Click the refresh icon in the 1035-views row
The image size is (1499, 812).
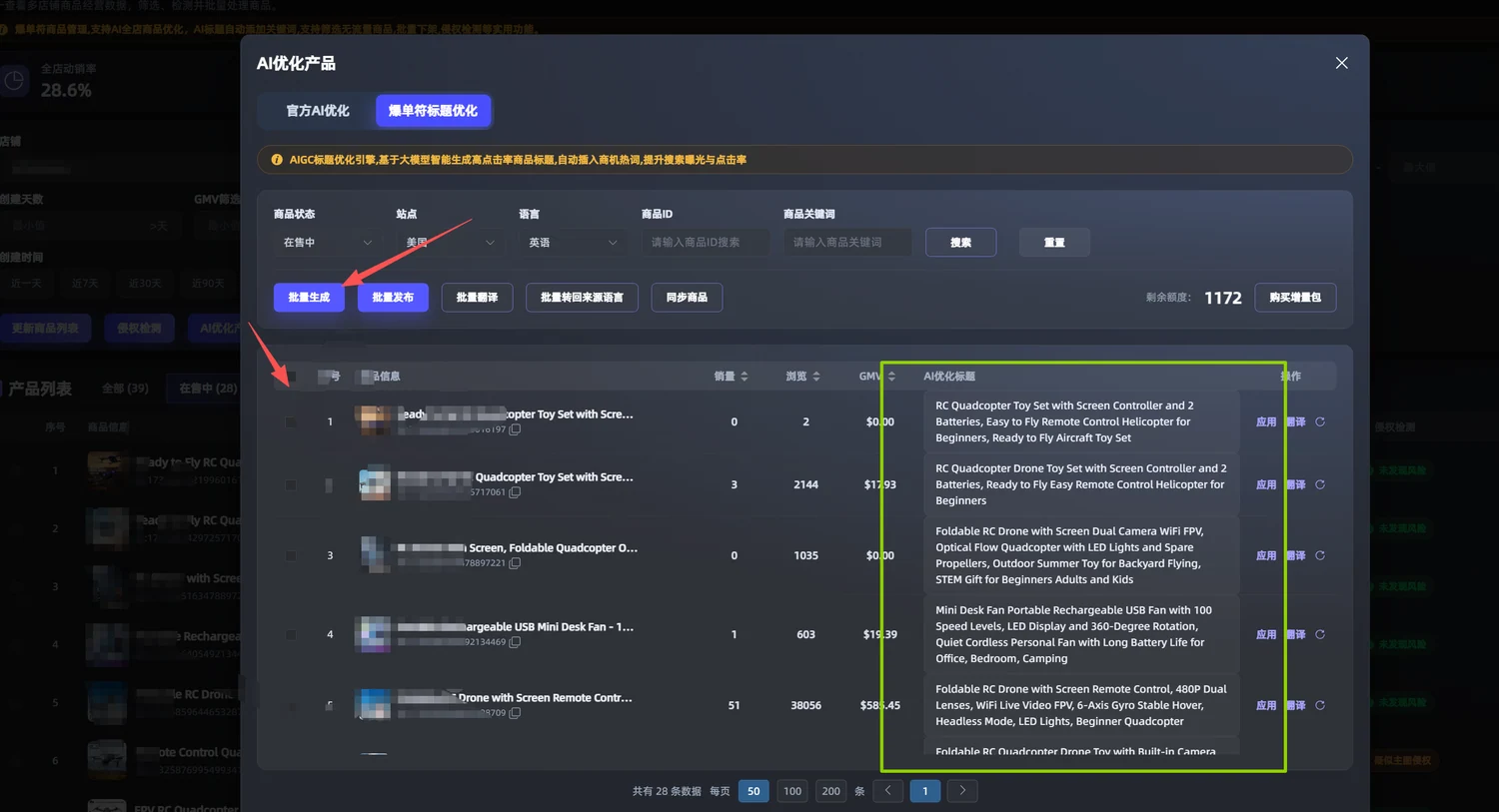[x=1320, y=555]
